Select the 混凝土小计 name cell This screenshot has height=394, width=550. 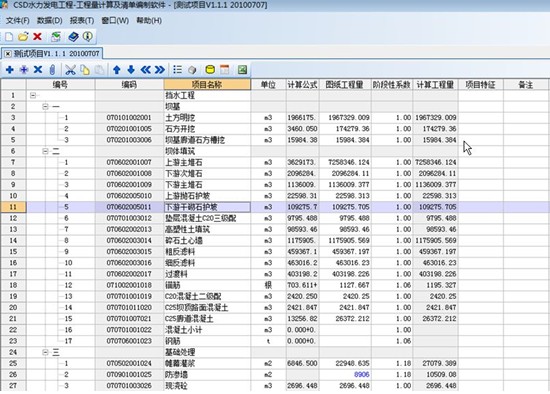click(207, 330)
